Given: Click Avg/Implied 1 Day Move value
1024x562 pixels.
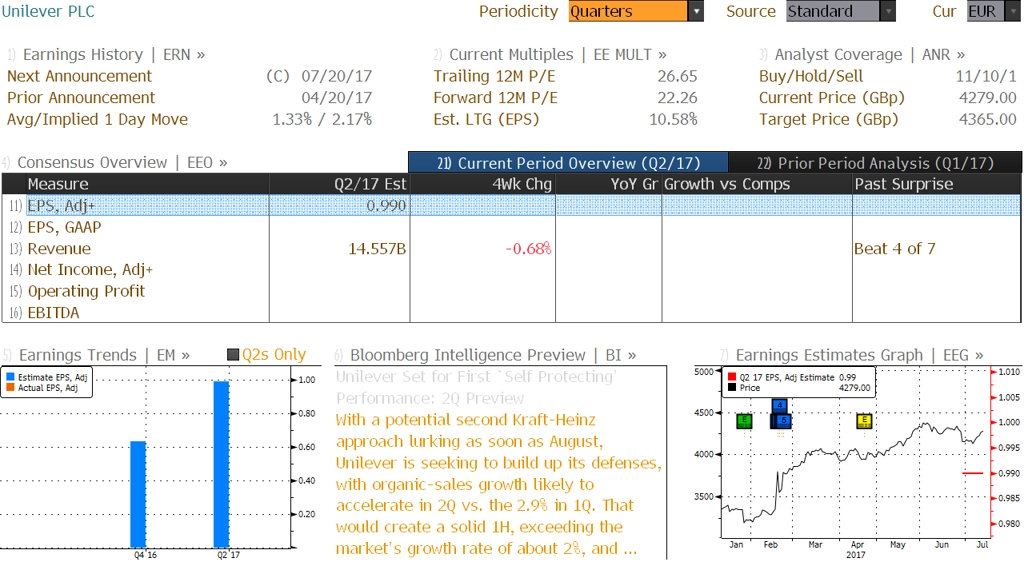Looking at the screenshot, I should (322, 119).
